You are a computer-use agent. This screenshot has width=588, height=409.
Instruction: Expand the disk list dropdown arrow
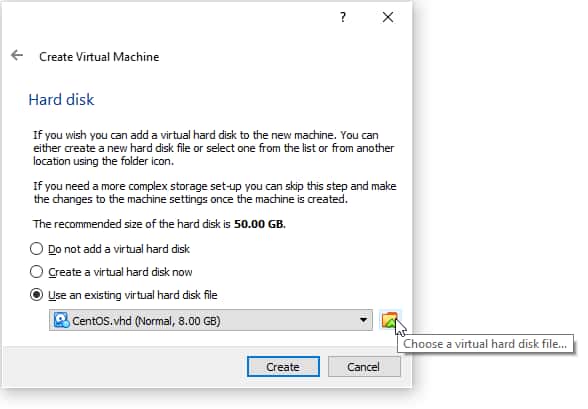pyautogui.click(x=363, y=320)
